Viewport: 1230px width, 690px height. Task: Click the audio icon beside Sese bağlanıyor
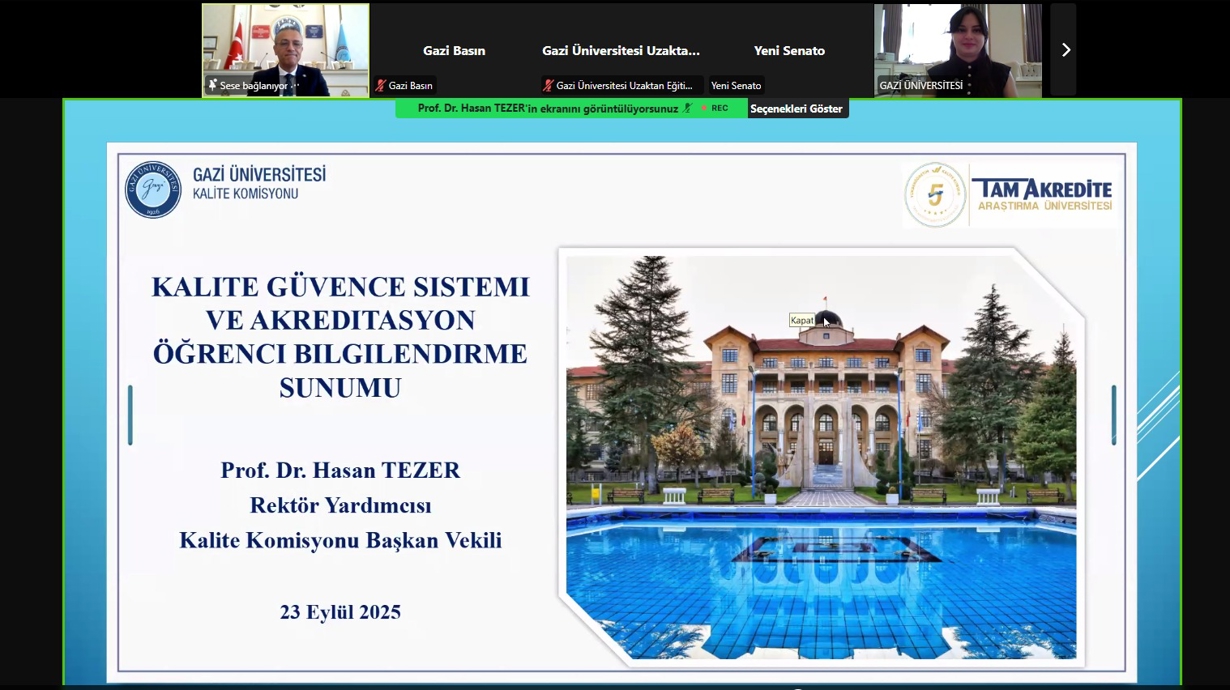pyautogui.click(x=212, y=86)
